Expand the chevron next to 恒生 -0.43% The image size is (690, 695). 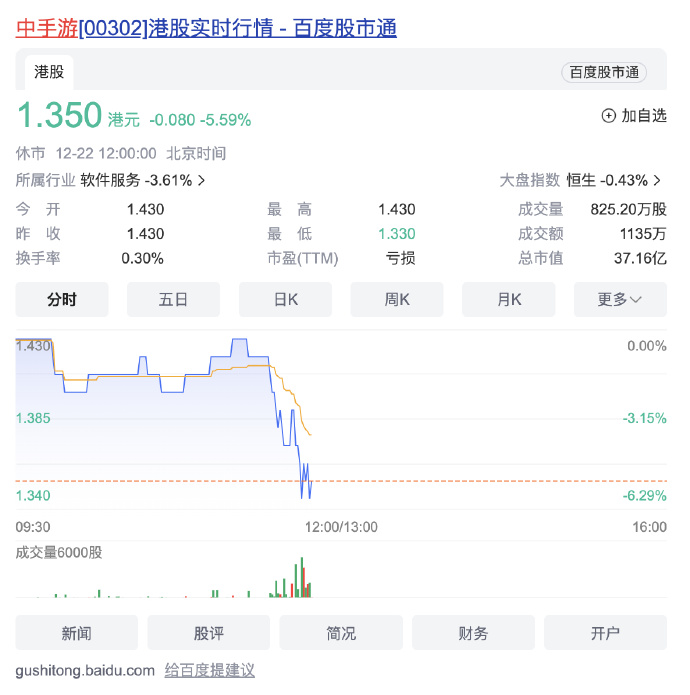tap(657, 180)
